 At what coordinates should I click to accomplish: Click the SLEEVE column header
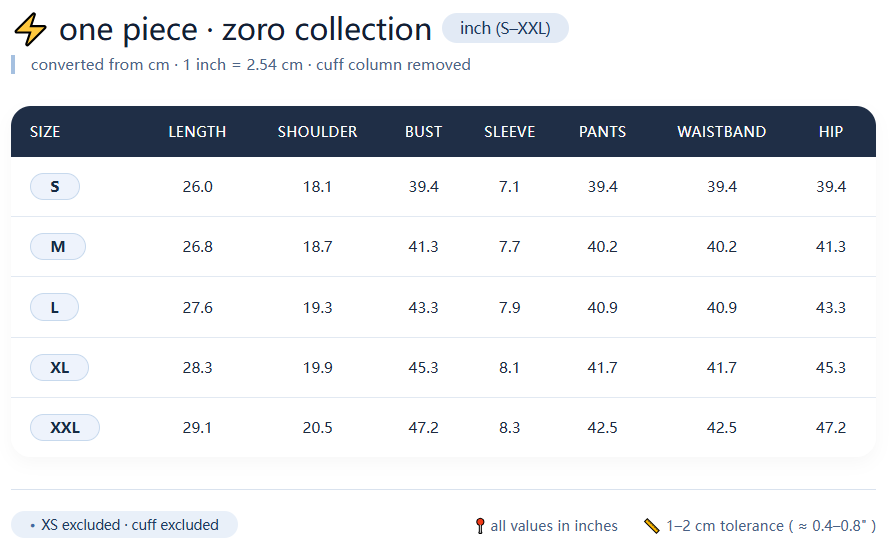pyautogui.click(x=509, y=132)
